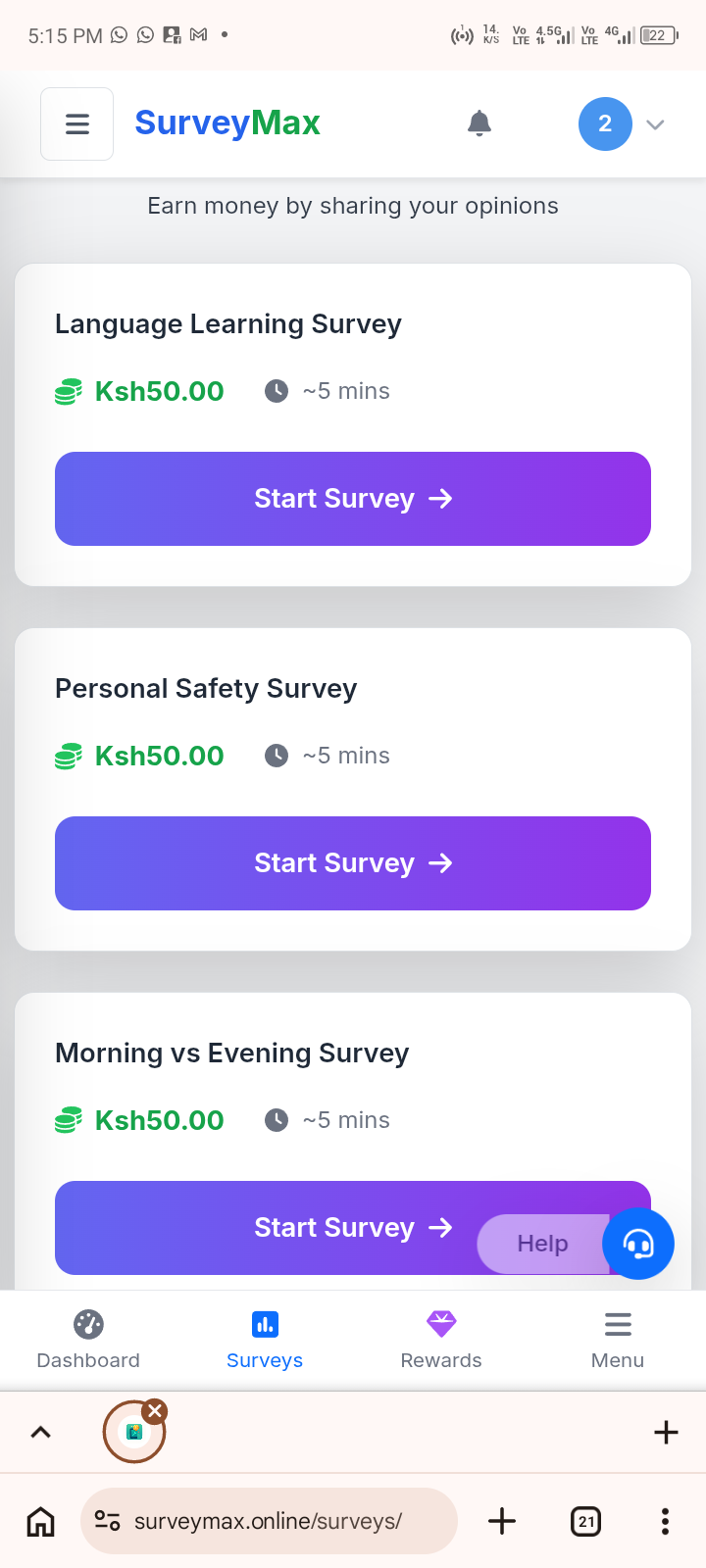The height and width of the screenshot is (1568, 706).
Task: Open the bottom Menu tab
Action: pos(618,1339)
